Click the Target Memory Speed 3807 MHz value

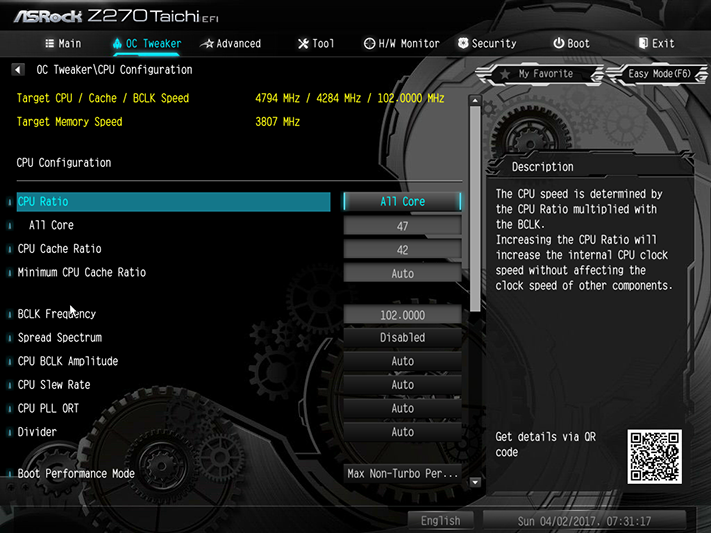pos(278,122)
